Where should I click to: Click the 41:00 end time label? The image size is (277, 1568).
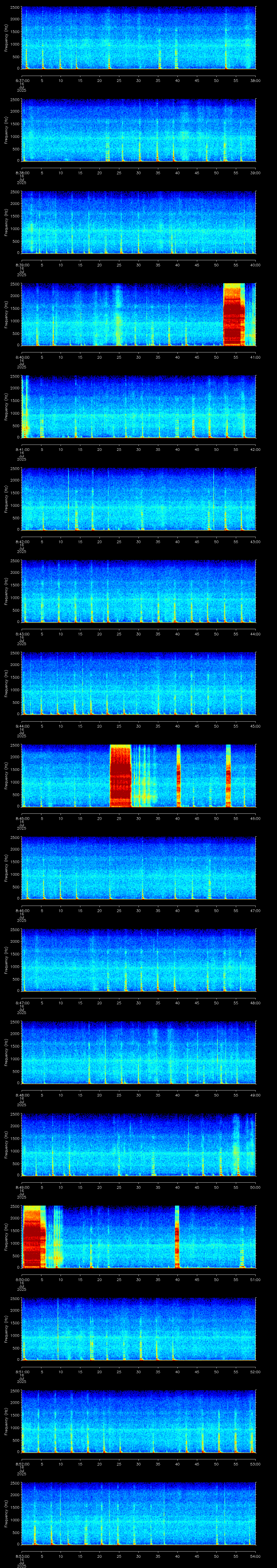tap(255, 357)
